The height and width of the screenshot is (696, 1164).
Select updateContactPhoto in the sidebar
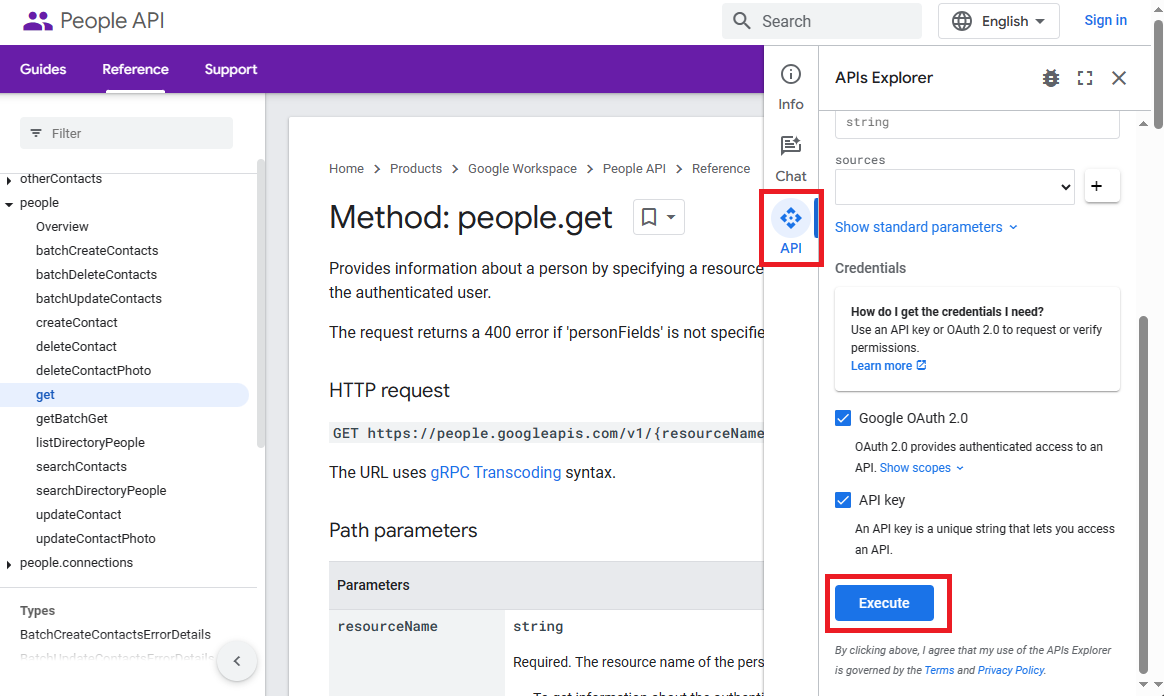point(96,539)
